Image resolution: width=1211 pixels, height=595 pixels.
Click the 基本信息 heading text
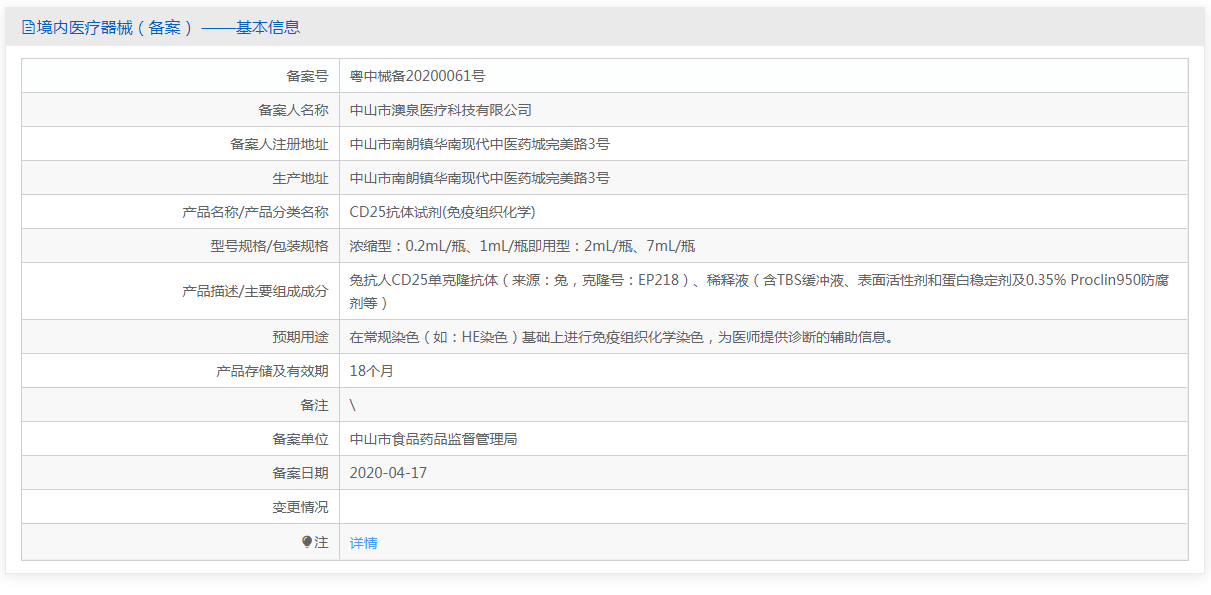[x=268, y=28]
